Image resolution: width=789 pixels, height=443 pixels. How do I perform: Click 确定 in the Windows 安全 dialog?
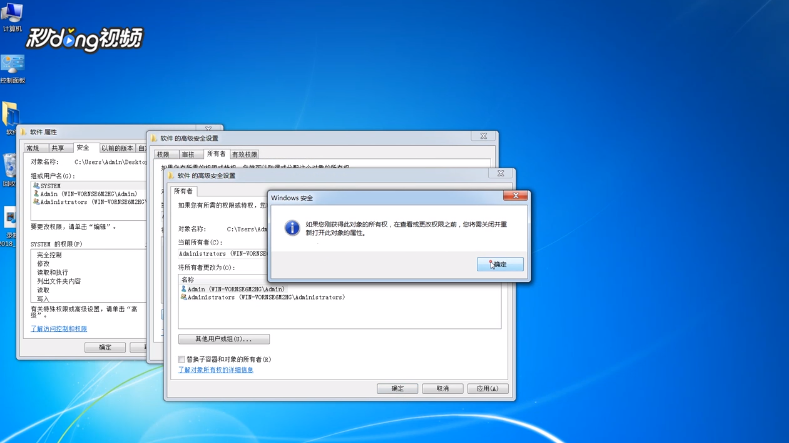point(500,264)
